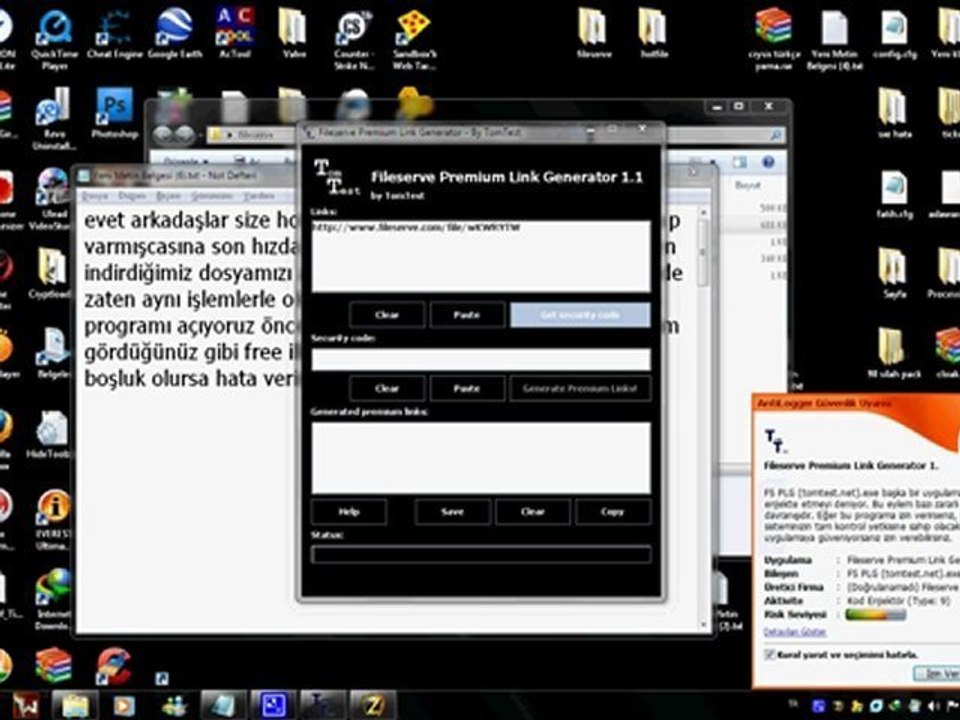Viewport: 960px width, 720px height.
Task: Open TomTest generator taskbar button
Action: (x=323, y=705)
